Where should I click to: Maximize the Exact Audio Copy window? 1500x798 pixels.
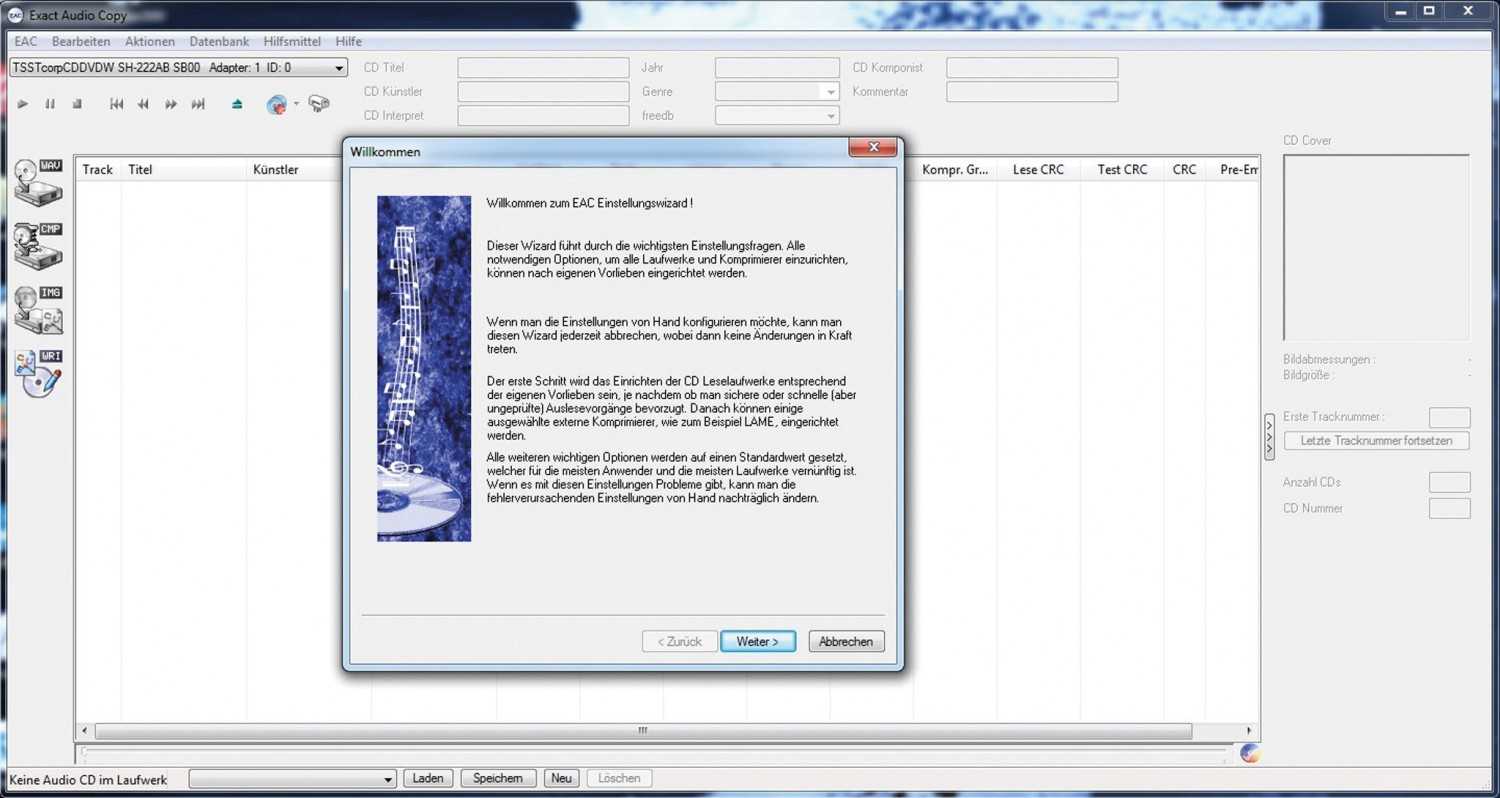click(x=1429, y=11)
